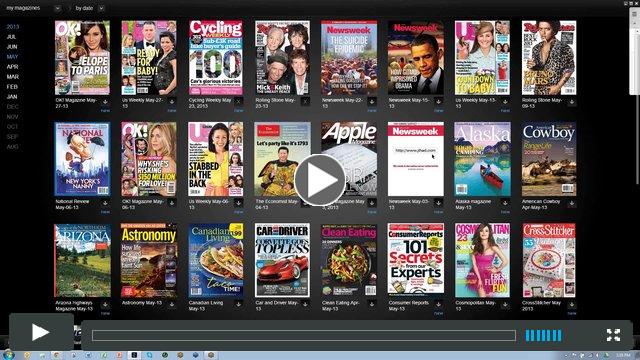Select year 2013 in sidebar

[13, 27]
